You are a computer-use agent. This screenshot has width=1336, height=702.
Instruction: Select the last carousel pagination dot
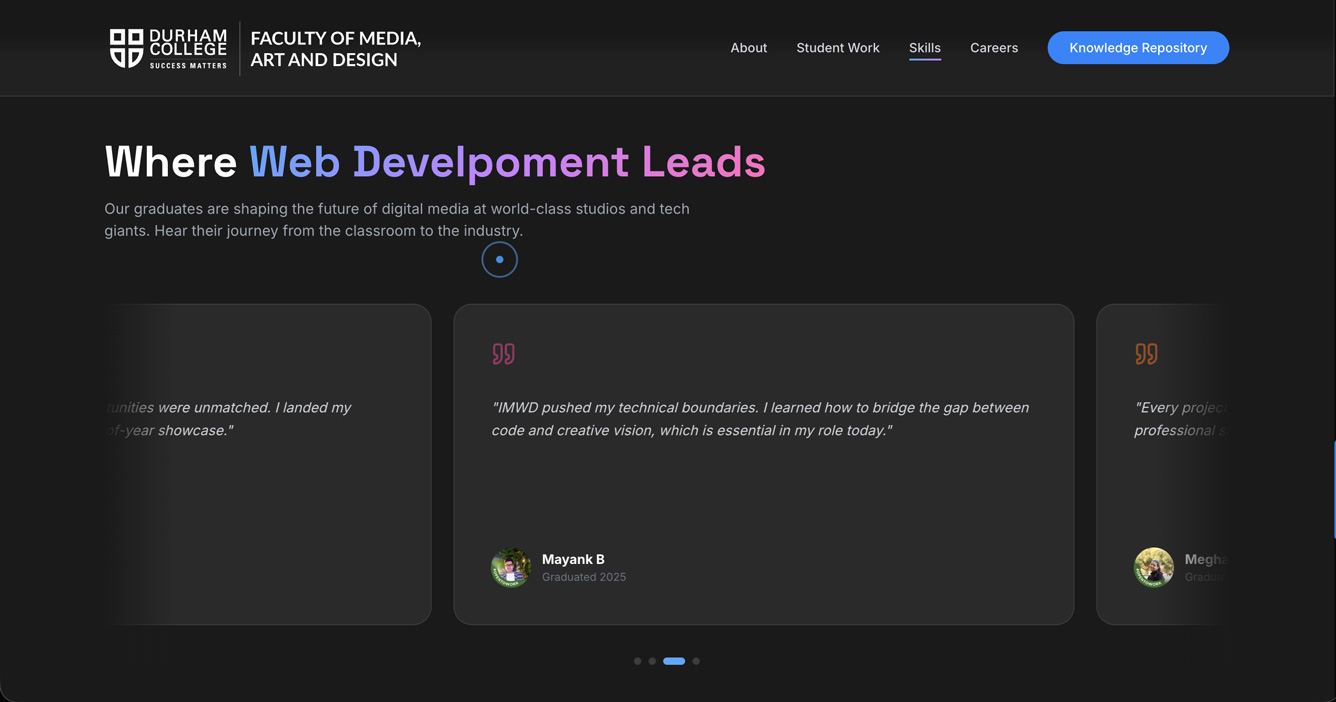(x=696, y=661)
